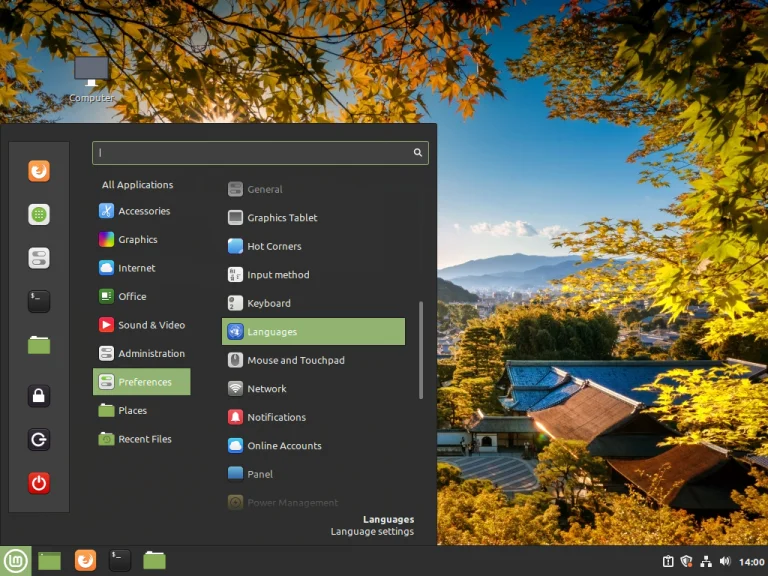This screenshot has height=576, width=768.
Task: Launch the Languages settings entry
Action: [x=313, y=332]
